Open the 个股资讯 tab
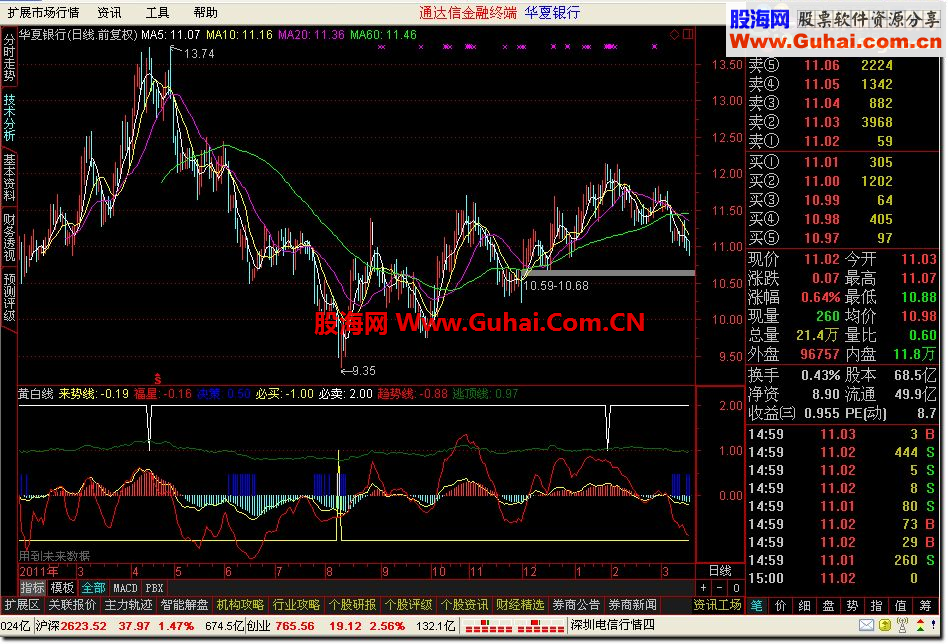This screenshot has height=644, width=948. click(464, 605)
